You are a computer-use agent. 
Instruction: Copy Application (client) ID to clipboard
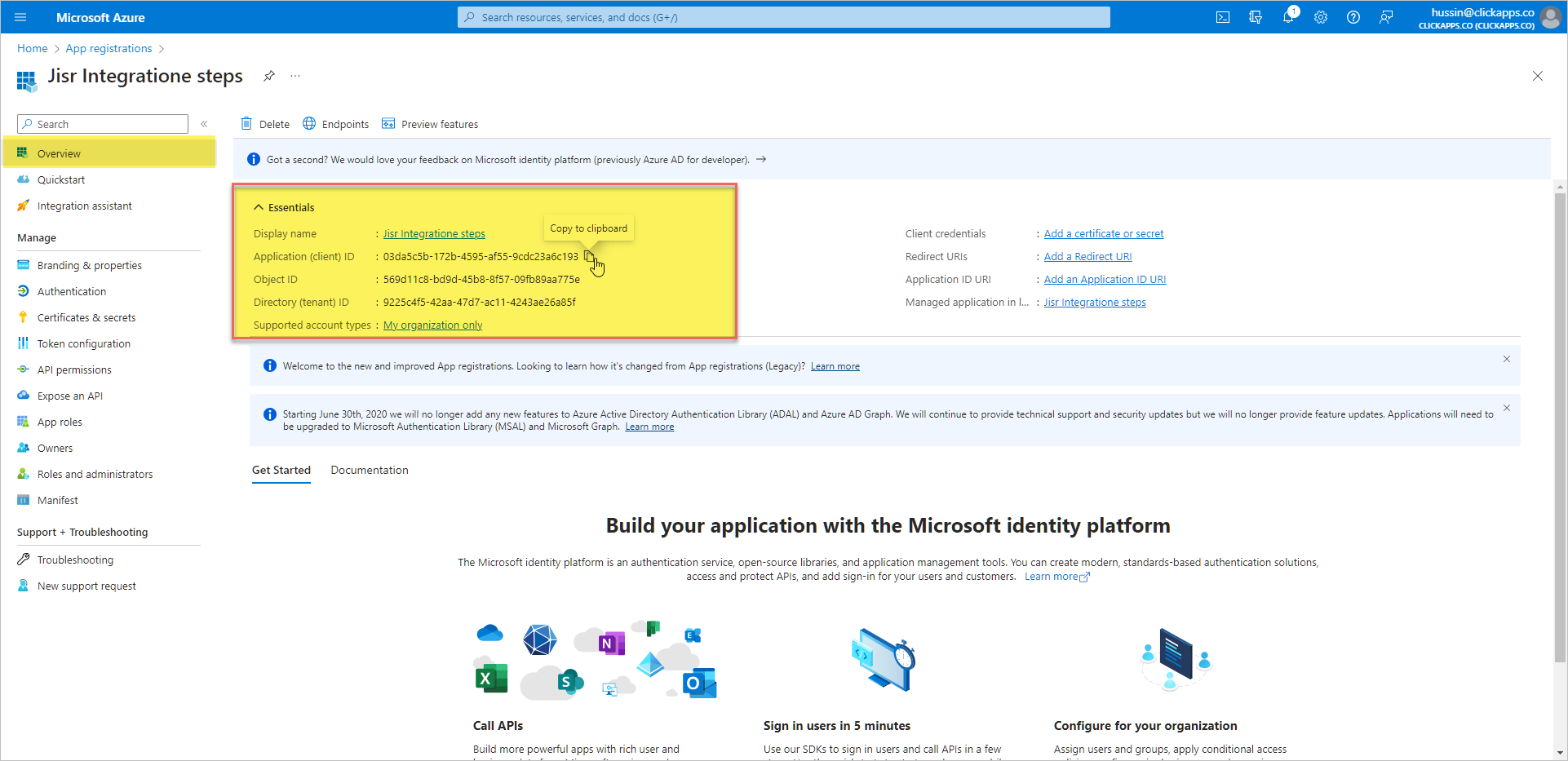coord(589,256)
